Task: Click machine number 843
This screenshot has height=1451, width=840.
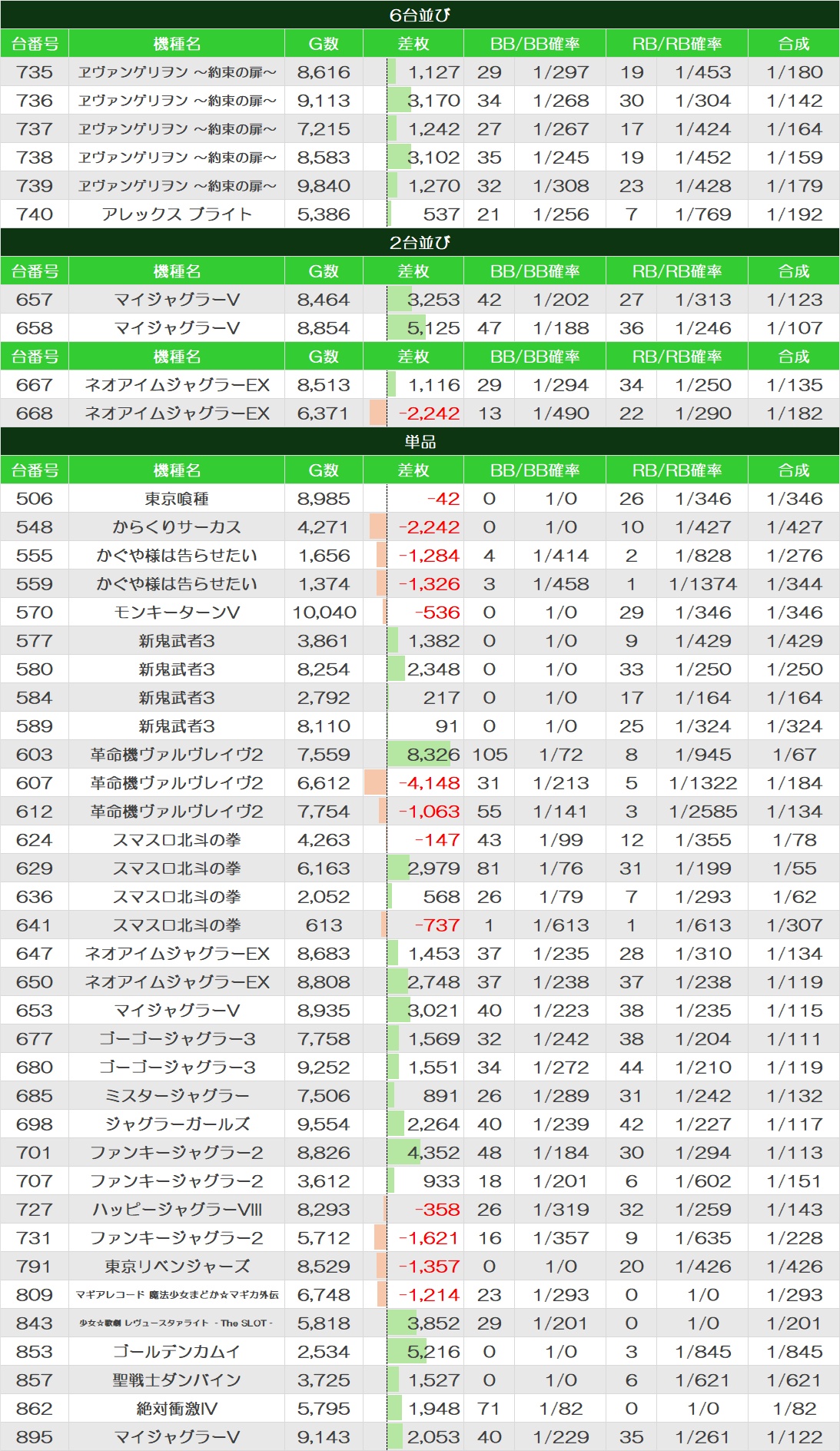Action: pyautogui.click(x=35, y=1323)
